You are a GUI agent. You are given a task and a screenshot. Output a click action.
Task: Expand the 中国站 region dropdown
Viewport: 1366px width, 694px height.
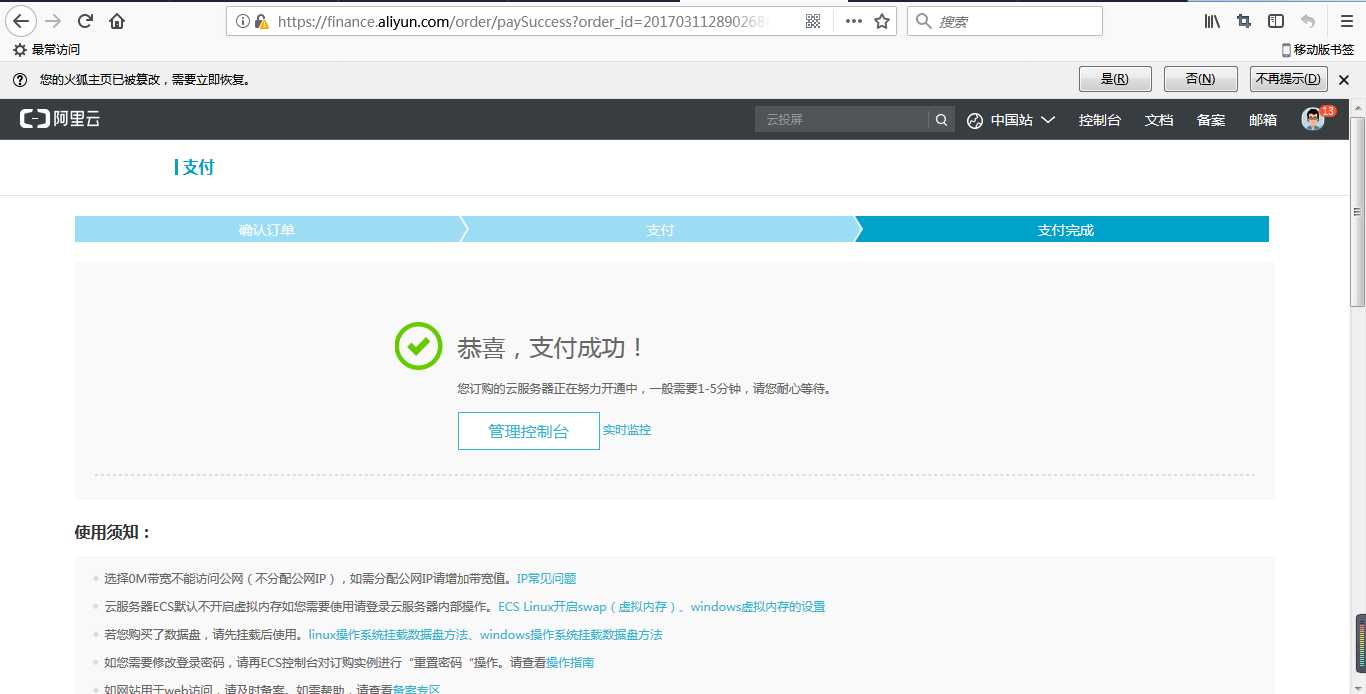pyautogui.click(x=1013, y=119)
